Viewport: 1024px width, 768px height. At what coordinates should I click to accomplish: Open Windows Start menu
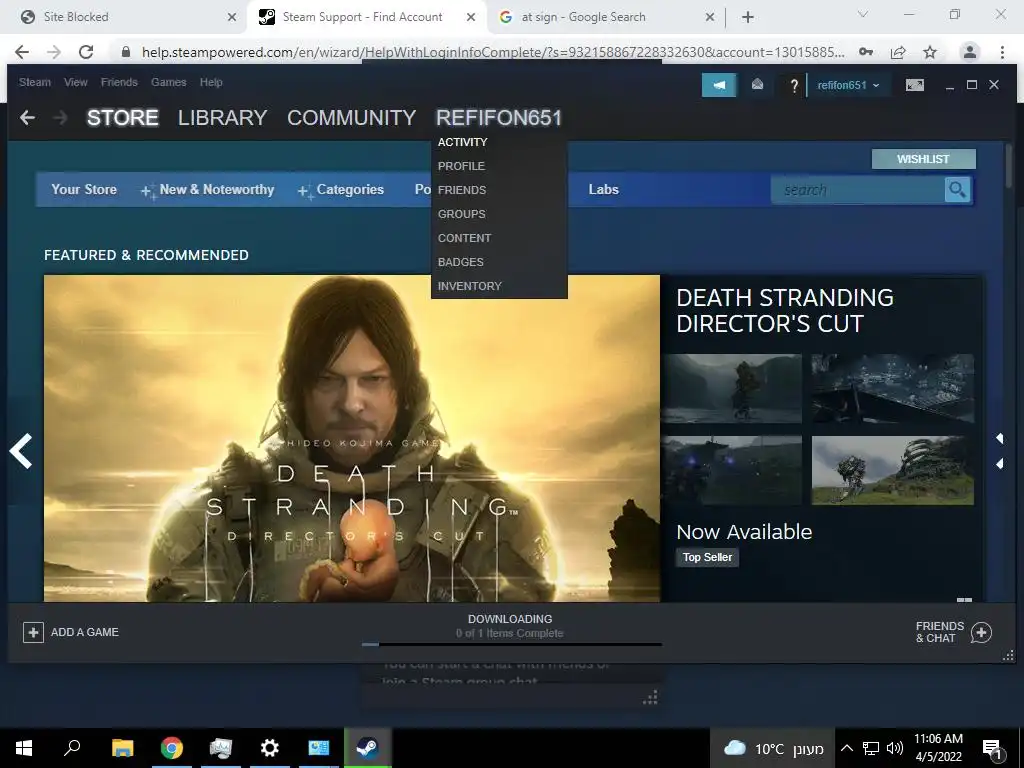point(24,748)
